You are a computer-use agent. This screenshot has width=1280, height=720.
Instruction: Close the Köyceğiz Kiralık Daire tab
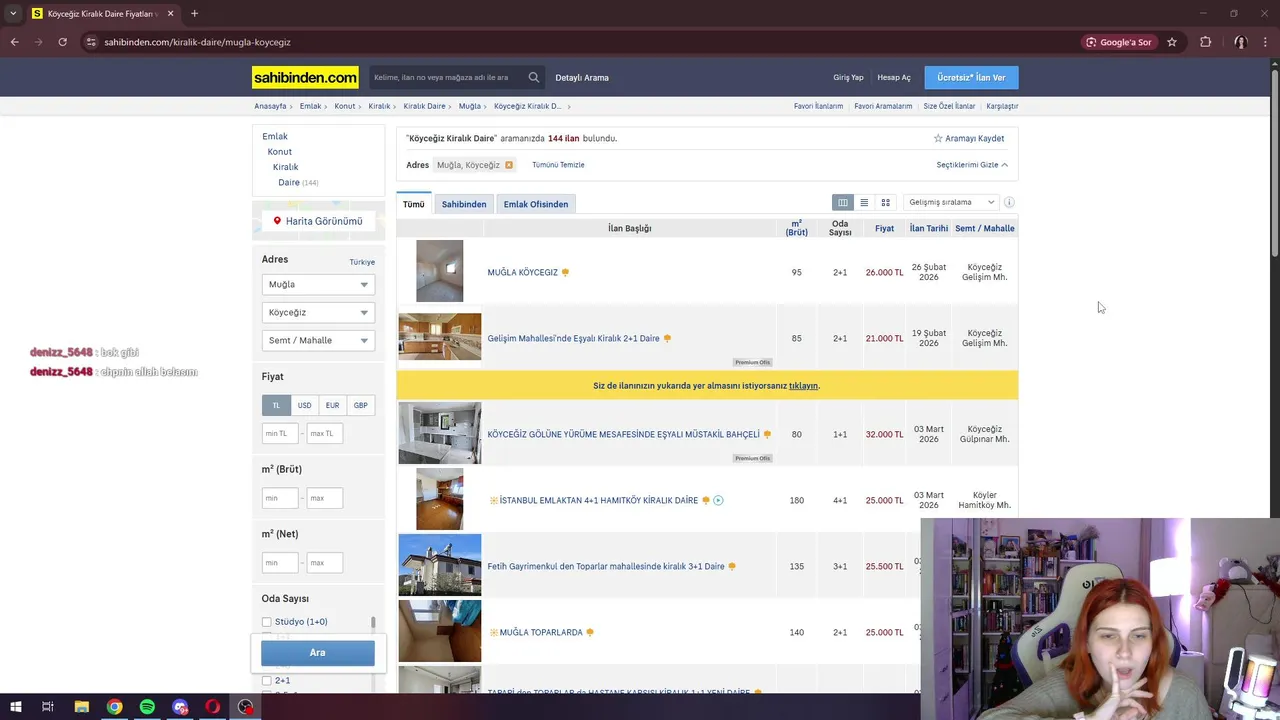pyautogui.click(x=170, y=14)
